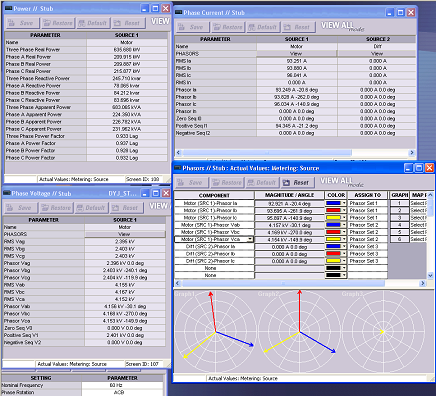Select the Nominal Frequency value field
Image resolution: width=436 pixels, height=396 pixels.
122,385
